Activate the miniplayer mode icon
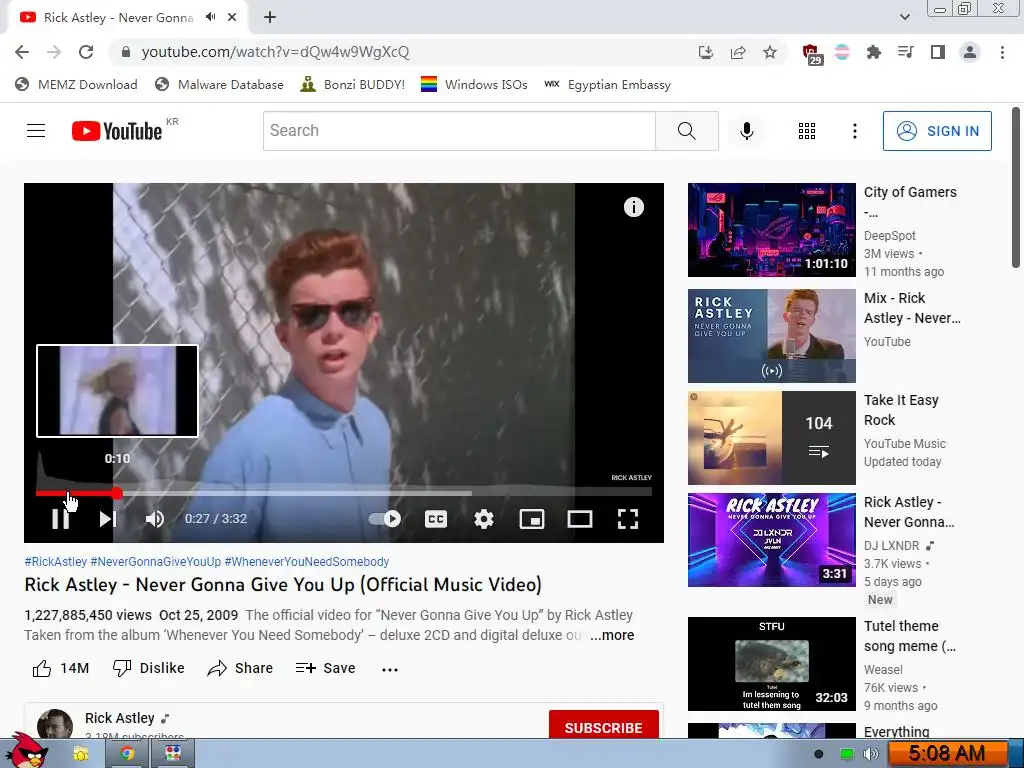The width and height of the screenshot is (1024, 768). 532,519
